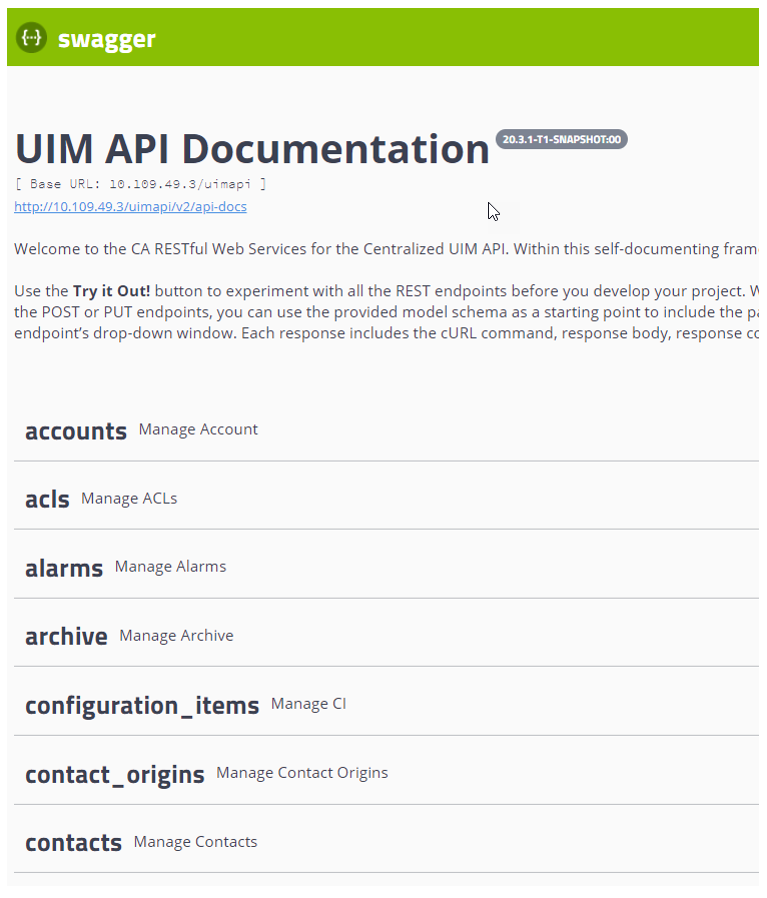Click the 20.3.1-T1-SNAPSHOT version badge
Viewport: 767px width, 898px height.
tap(561, 140)
